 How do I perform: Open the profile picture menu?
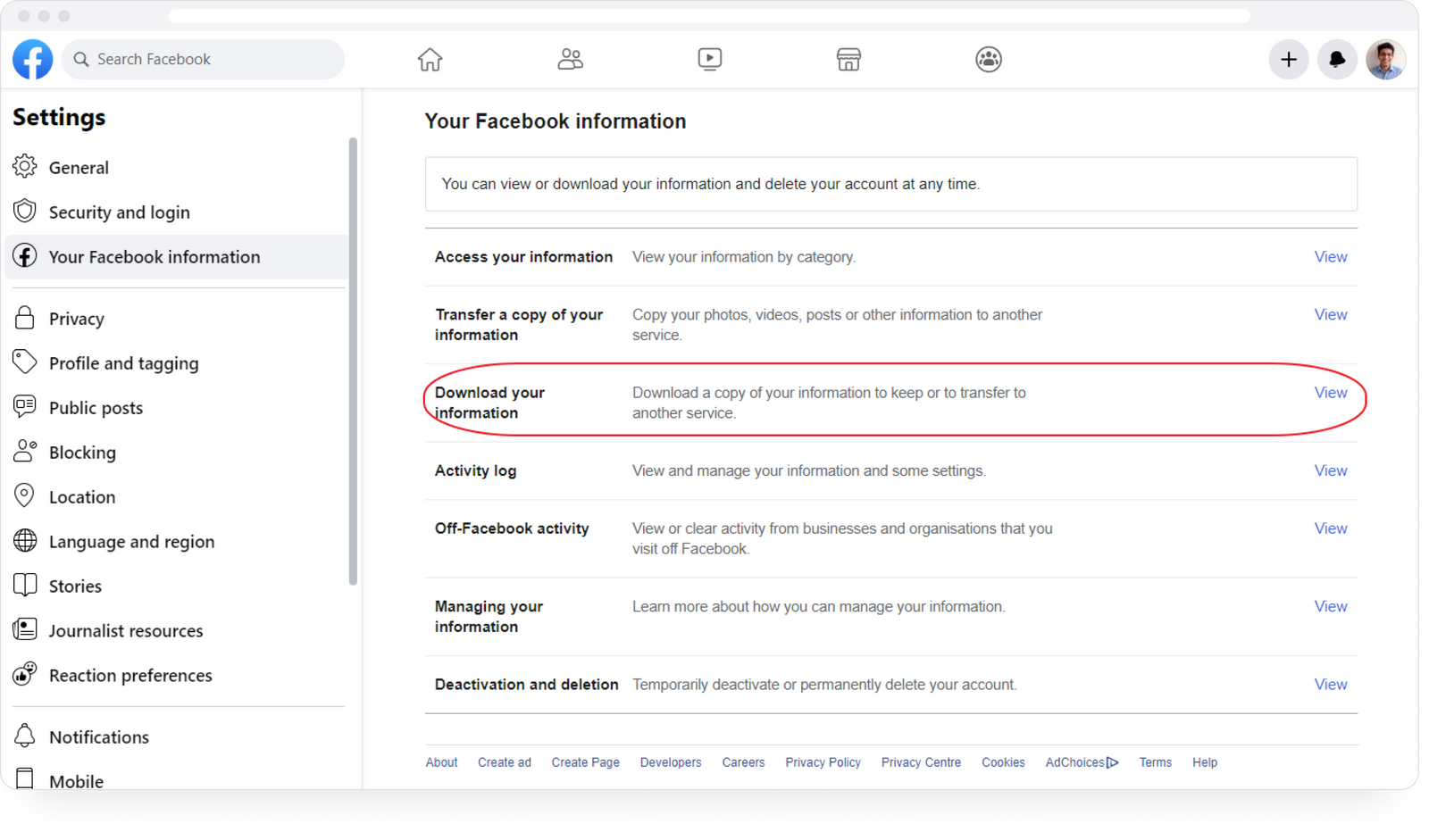(x=1385, y=59)
